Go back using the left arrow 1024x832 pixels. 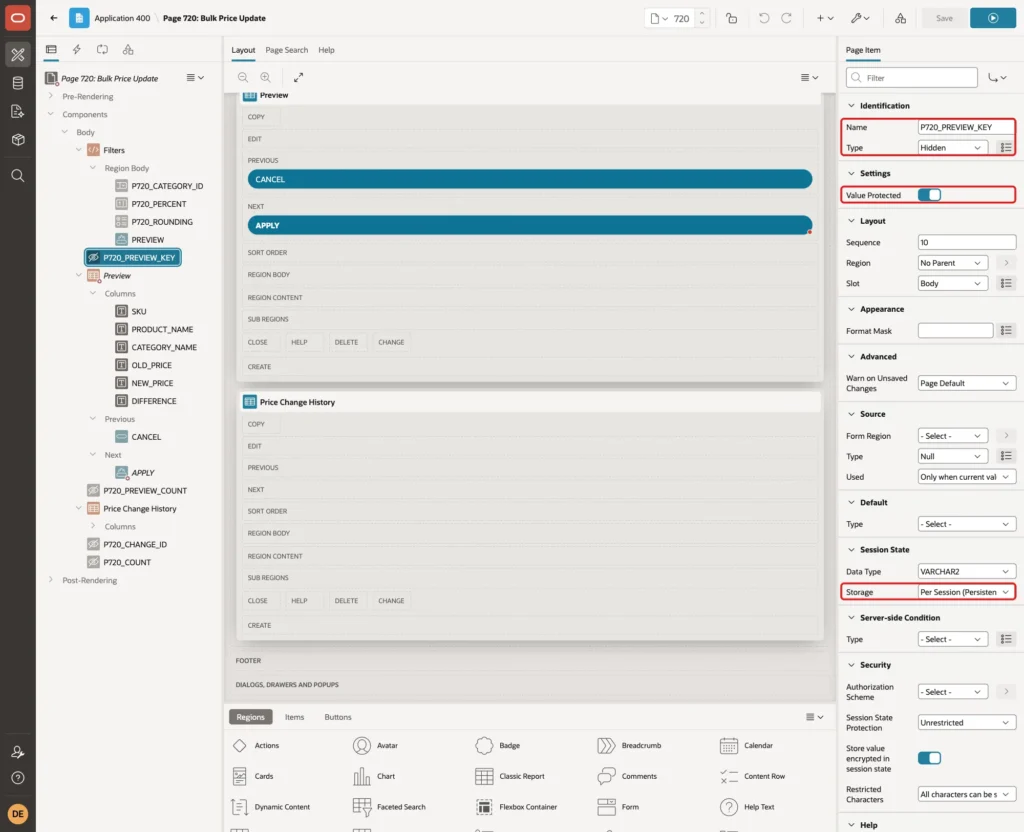[x=54, y=18]
